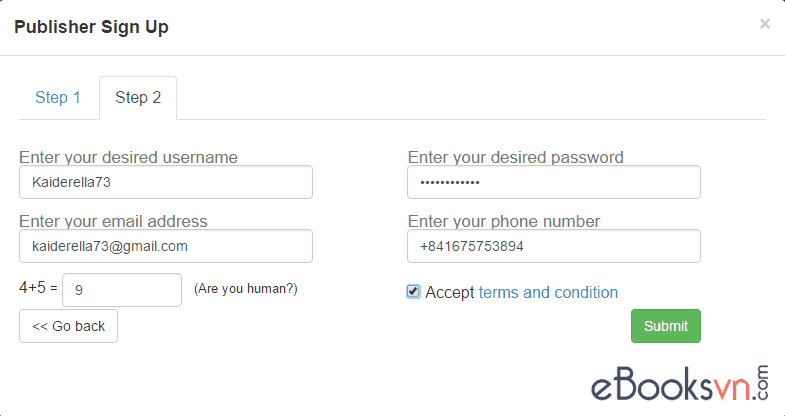Submit the sign up form
This screenshot has height=416, width=785.
click(x=665, y=326)
